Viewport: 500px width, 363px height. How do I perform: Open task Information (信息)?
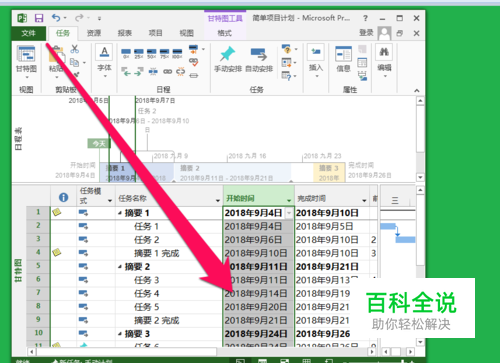click(343, 59)
